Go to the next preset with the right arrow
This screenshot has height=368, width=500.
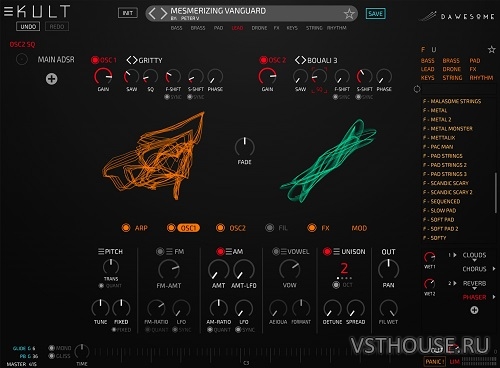(163, 14)
